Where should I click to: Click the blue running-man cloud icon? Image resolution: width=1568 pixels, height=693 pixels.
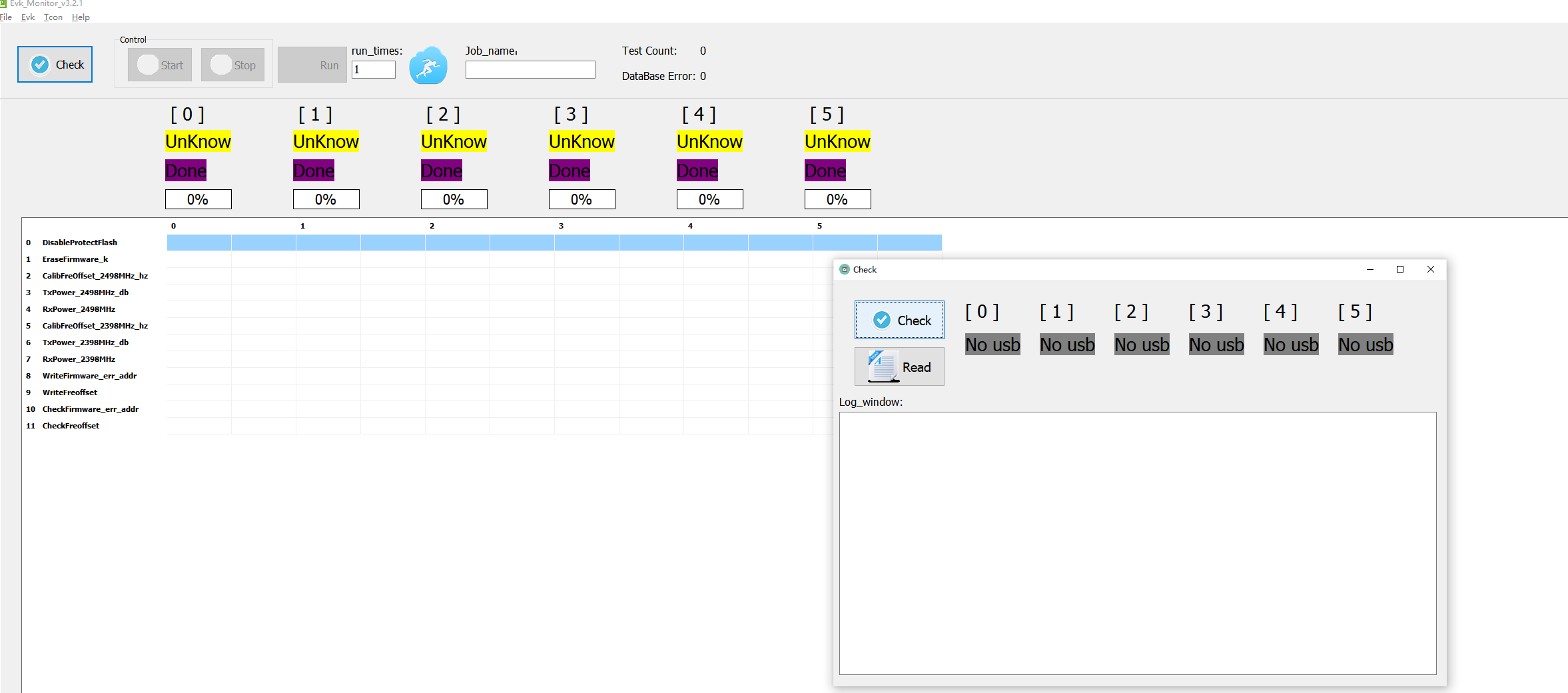428,65
